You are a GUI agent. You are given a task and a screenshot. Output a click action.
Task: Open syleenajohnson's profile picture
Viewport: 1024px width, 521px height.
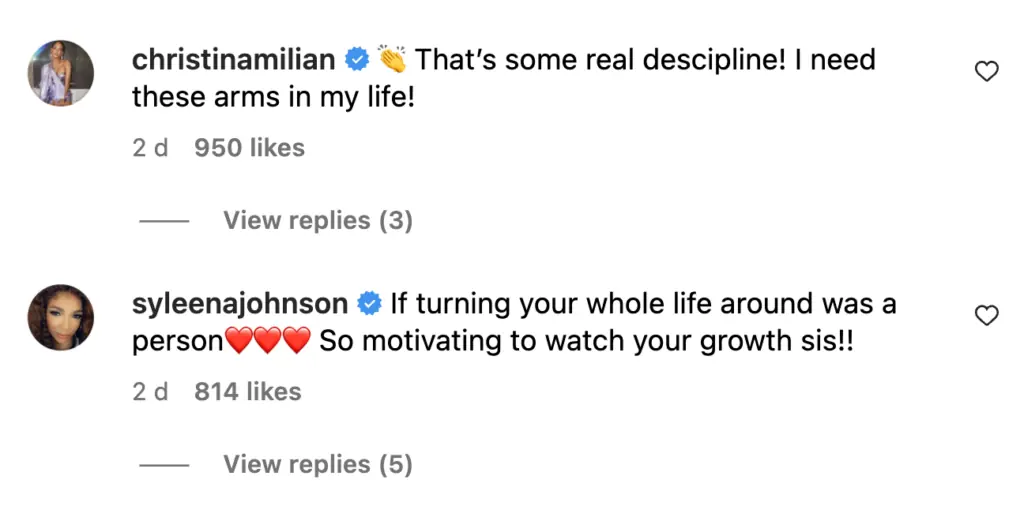[60, 317]
